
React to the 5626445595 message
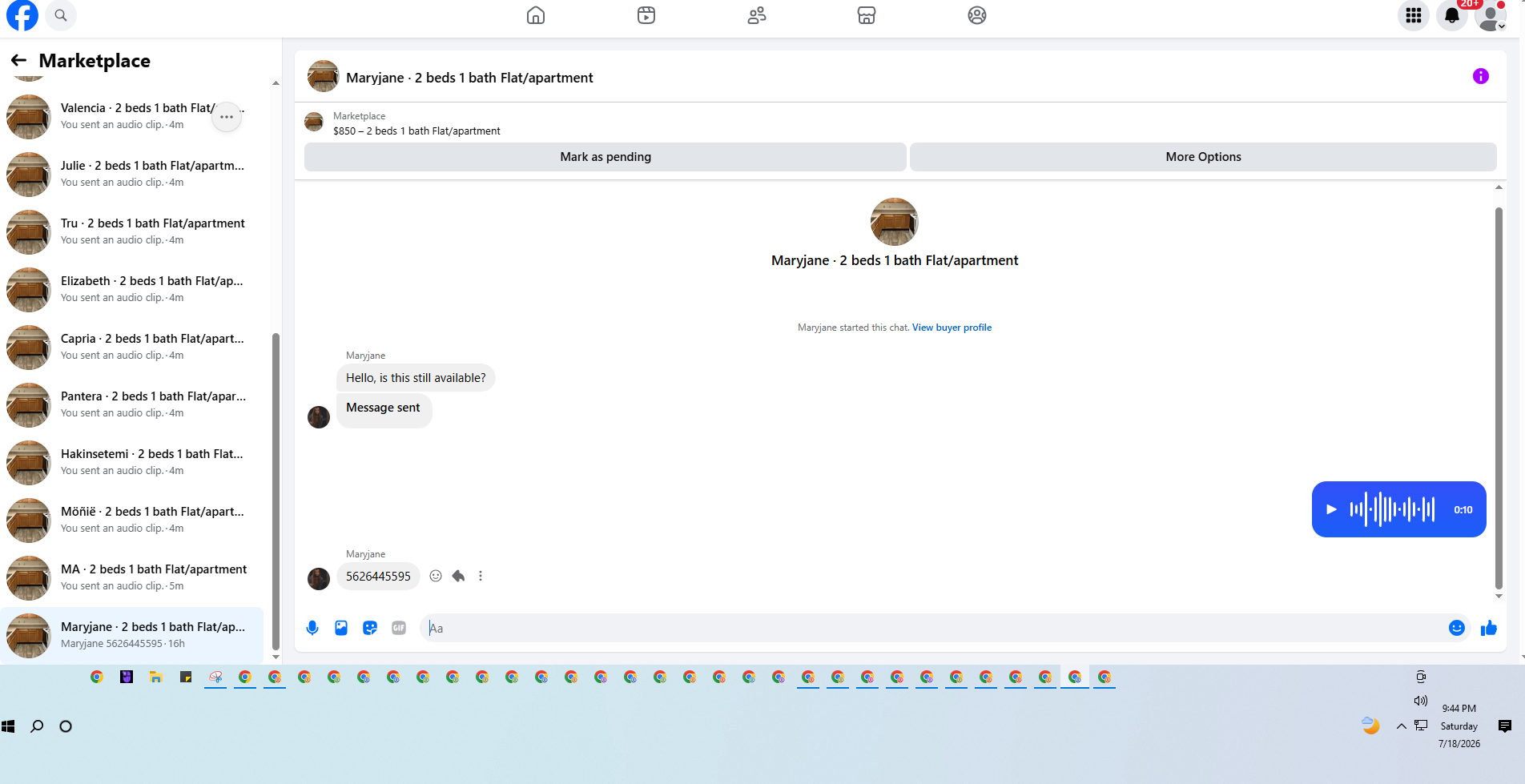(x=436, y=576)
